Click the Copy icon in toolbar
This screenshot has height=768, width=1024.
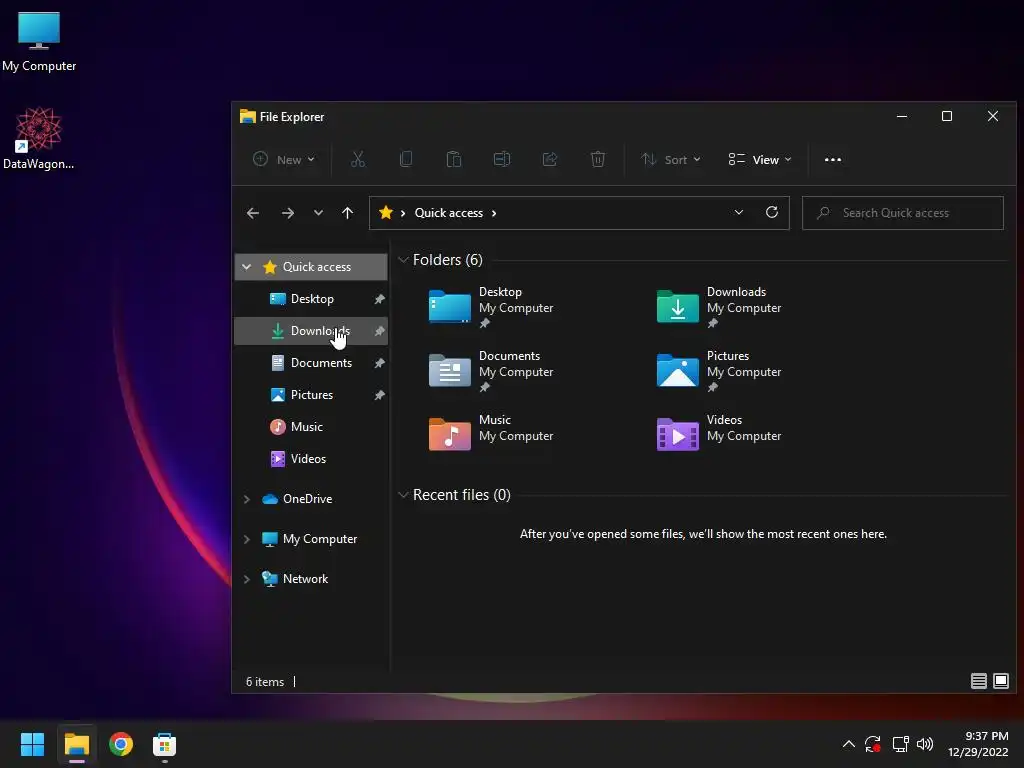[x=406, y=159]
